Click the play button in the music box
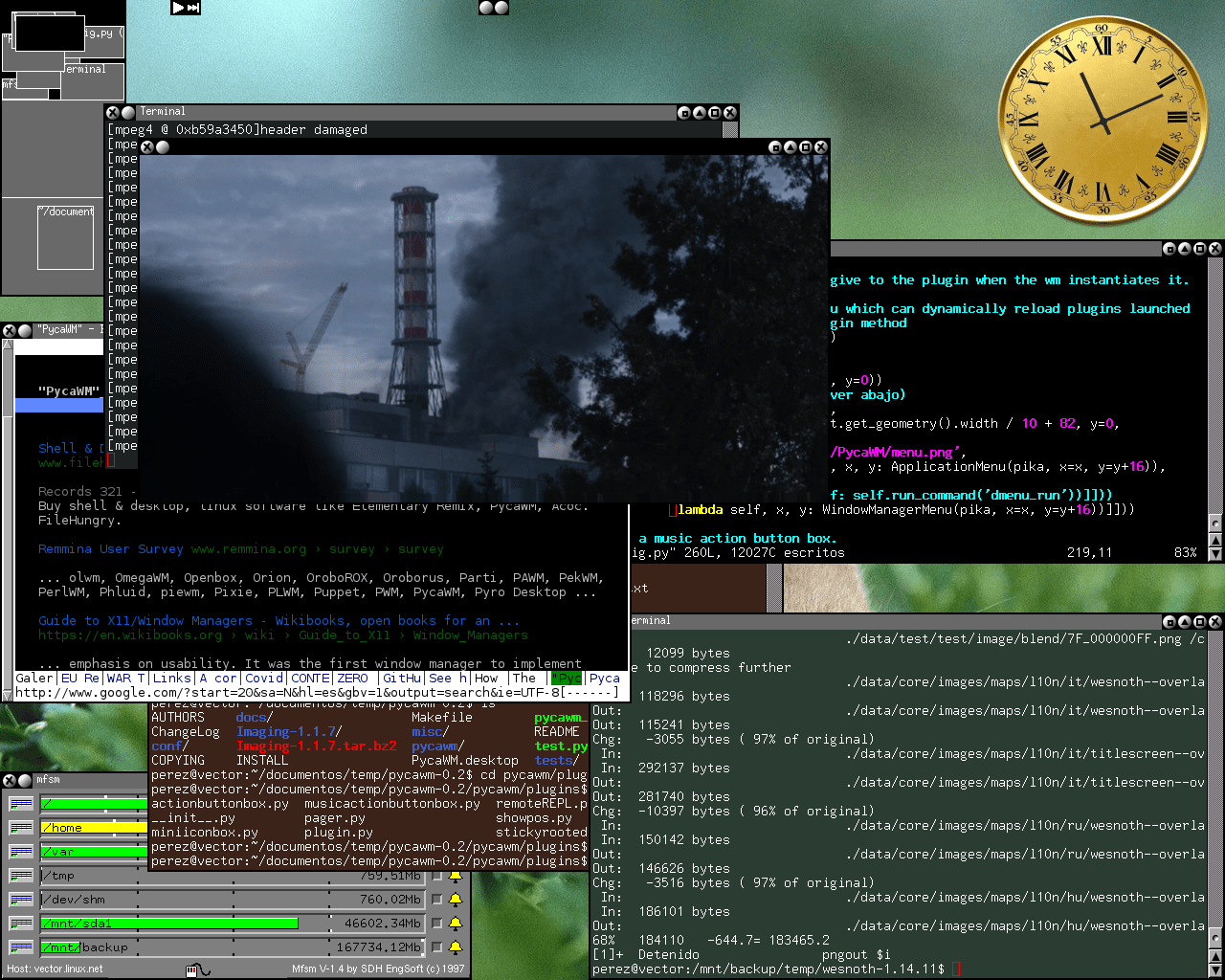The width and height of the screenshot is (1225, 980). coord(178,8)
